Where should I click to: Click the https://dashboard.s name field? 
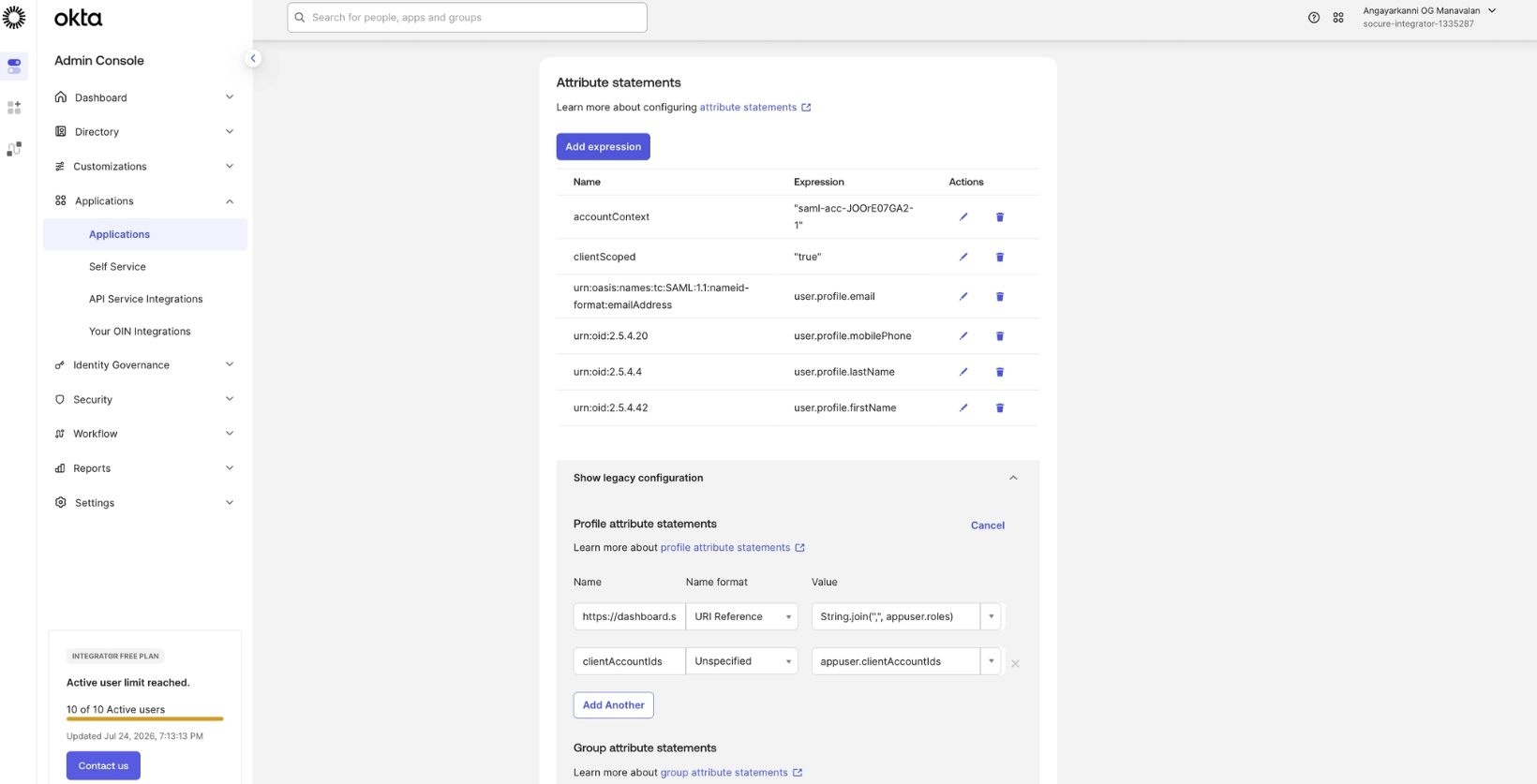click(x=629, y=616)
